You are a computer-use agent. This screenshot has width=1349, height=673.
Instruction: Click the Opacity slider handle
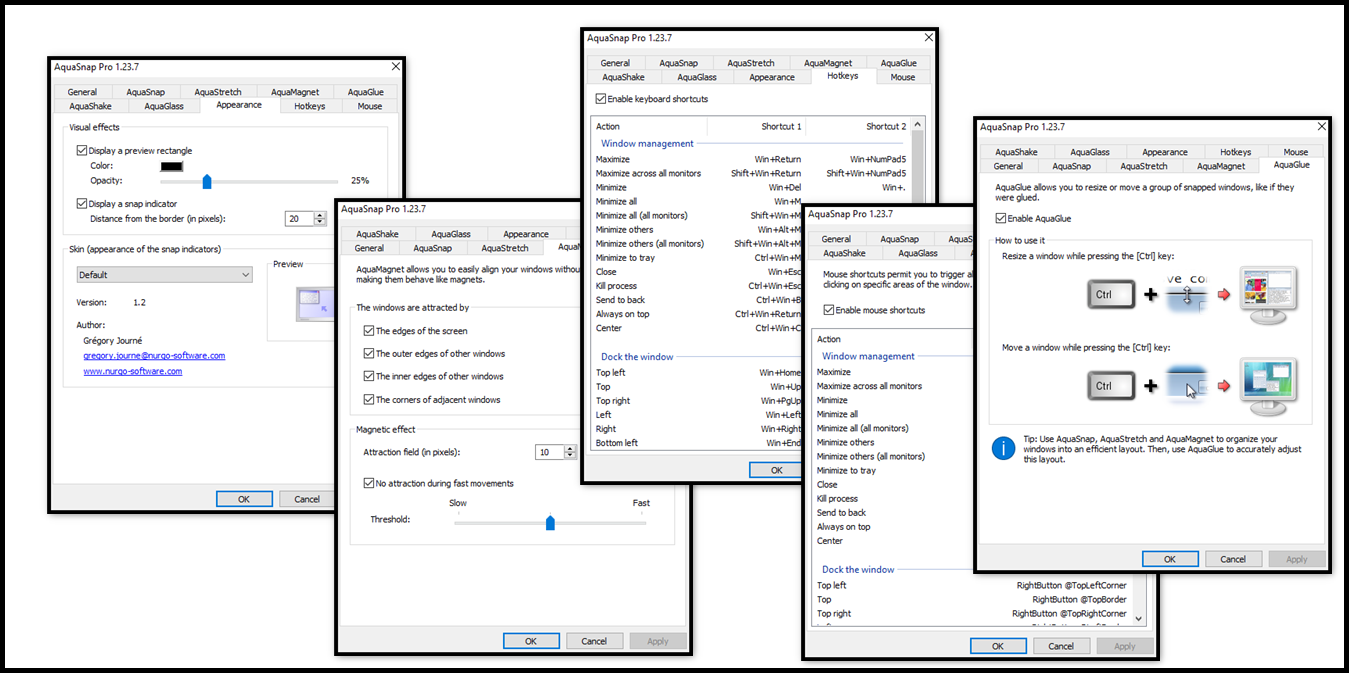(207, 181)
